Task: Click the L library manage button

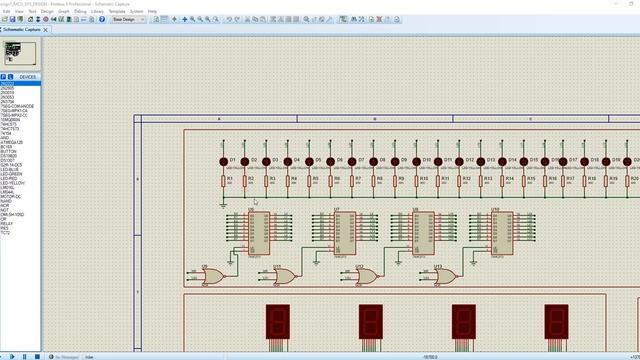Action: [11, 77]
